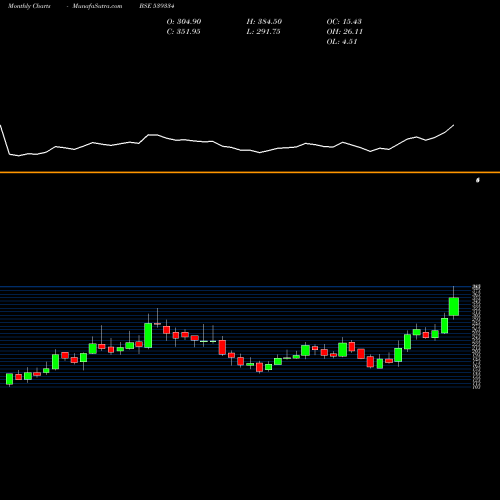Image resolution: width=500 pixels, height=500 pixels.
Task: Click the high price "H: 384.50"
Action: tap(264, 22)
